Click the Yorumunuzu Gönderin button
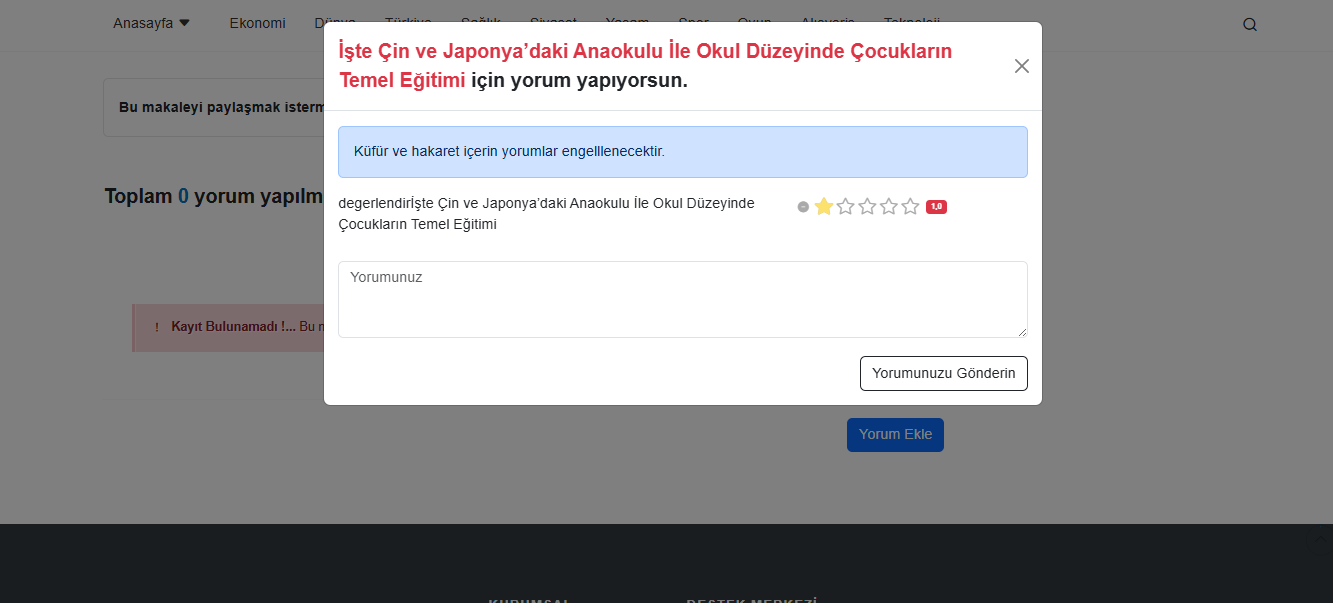This screenshot has height=603, width=1333. coord(943,373)
